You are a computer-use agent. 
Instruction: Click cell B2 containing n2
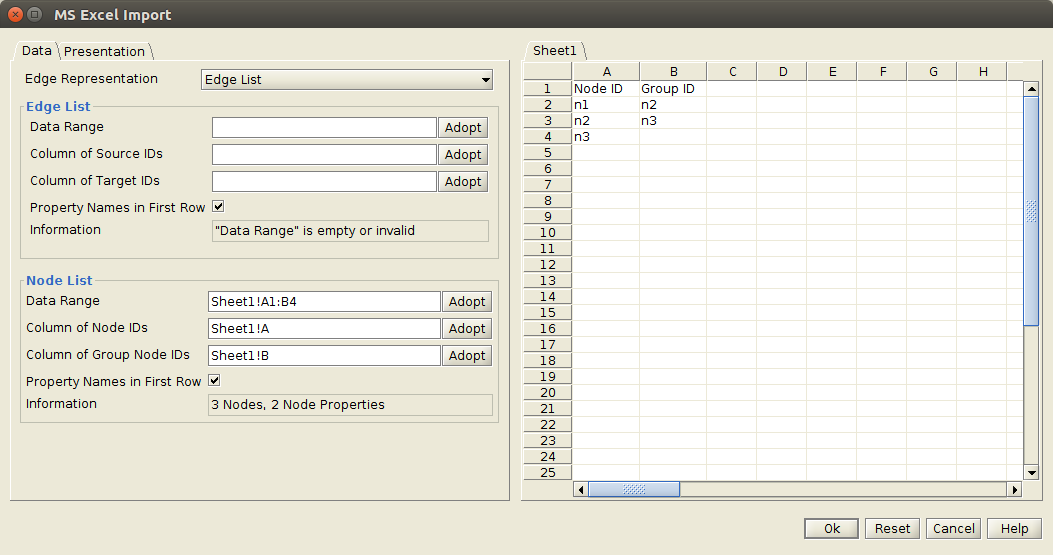pyautogui.click(x=673, y=105)
